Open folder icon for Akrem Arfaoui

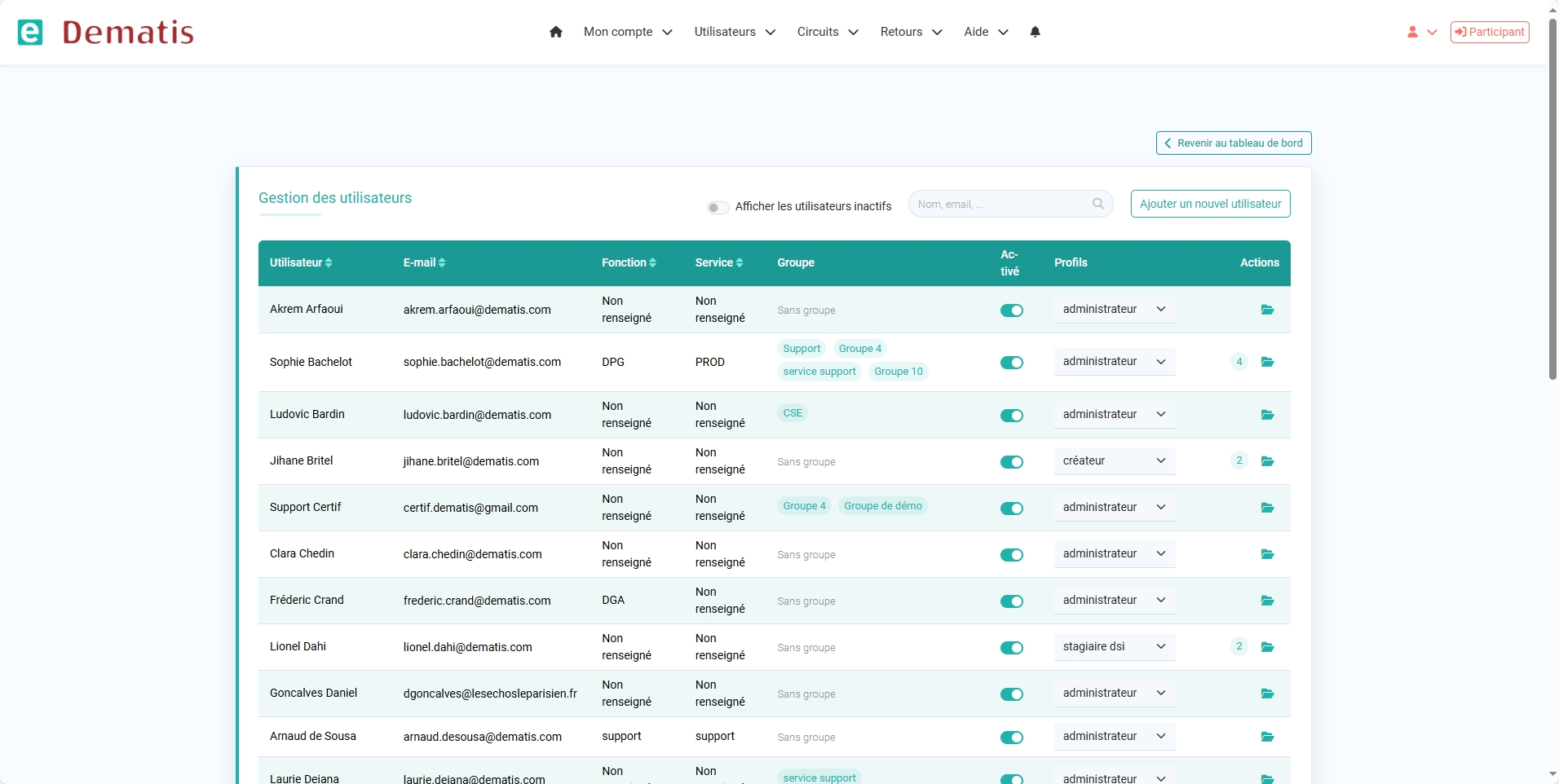1267,310
